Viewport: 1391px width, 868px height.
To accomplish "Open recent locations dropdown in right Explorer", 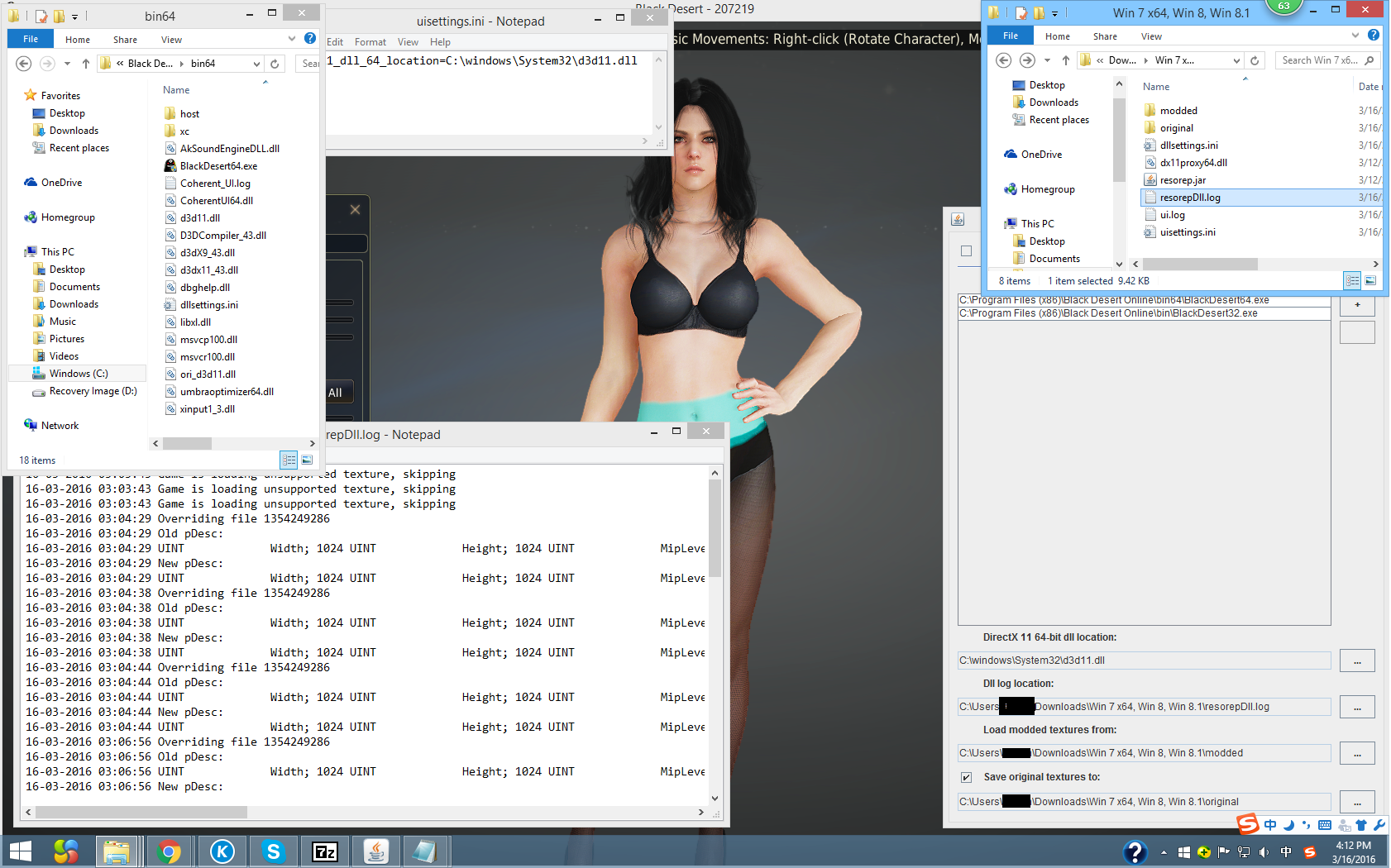I will coord(1047,60).
